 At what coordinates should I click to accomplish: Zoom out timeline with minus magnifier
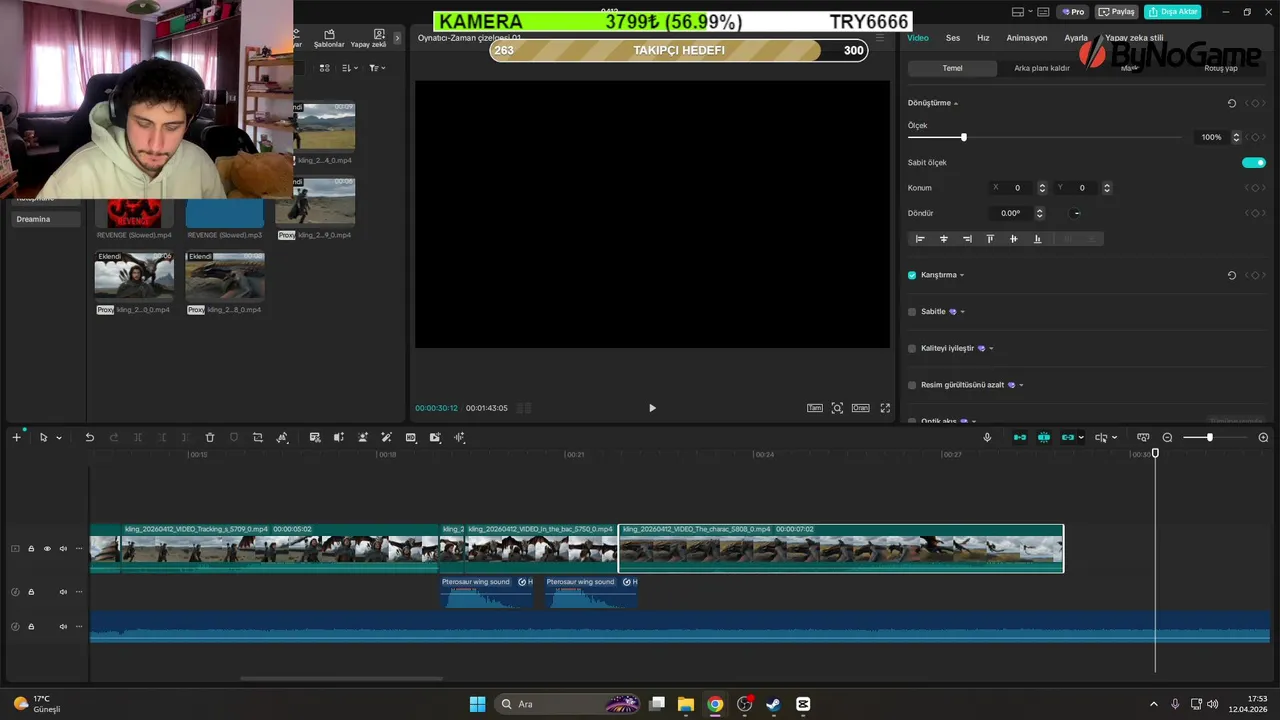click(1167, 438)
